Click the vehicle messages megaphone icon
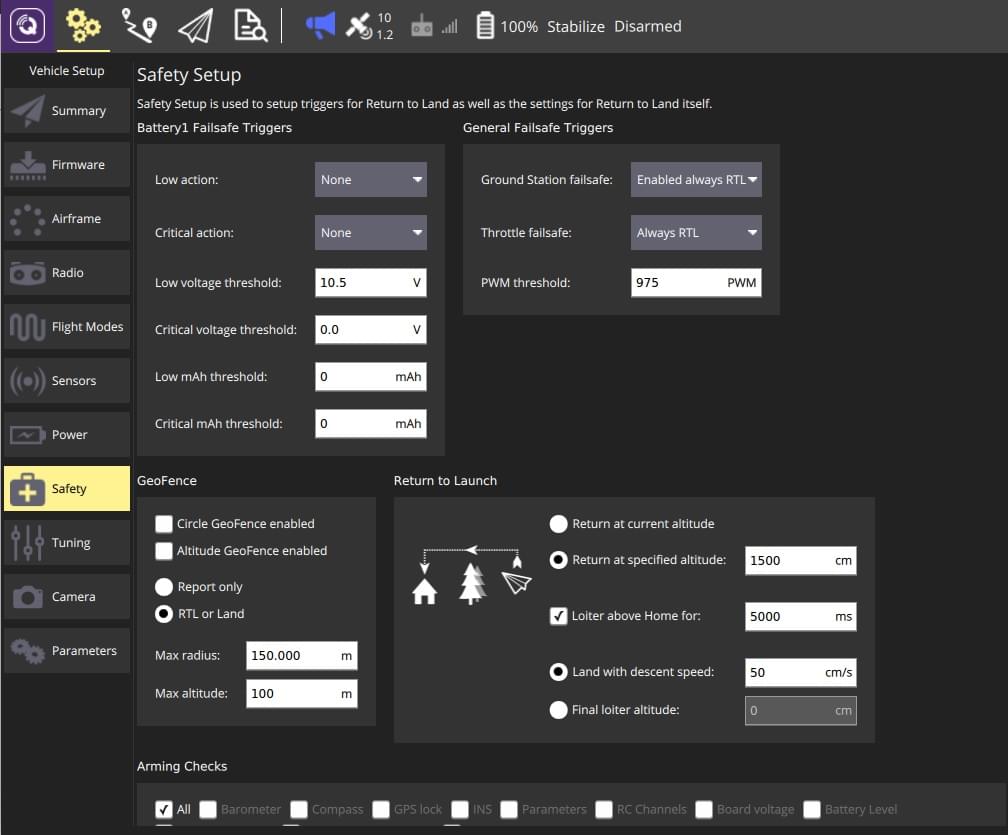1008x835 pixels. click(x=320, y=26)
